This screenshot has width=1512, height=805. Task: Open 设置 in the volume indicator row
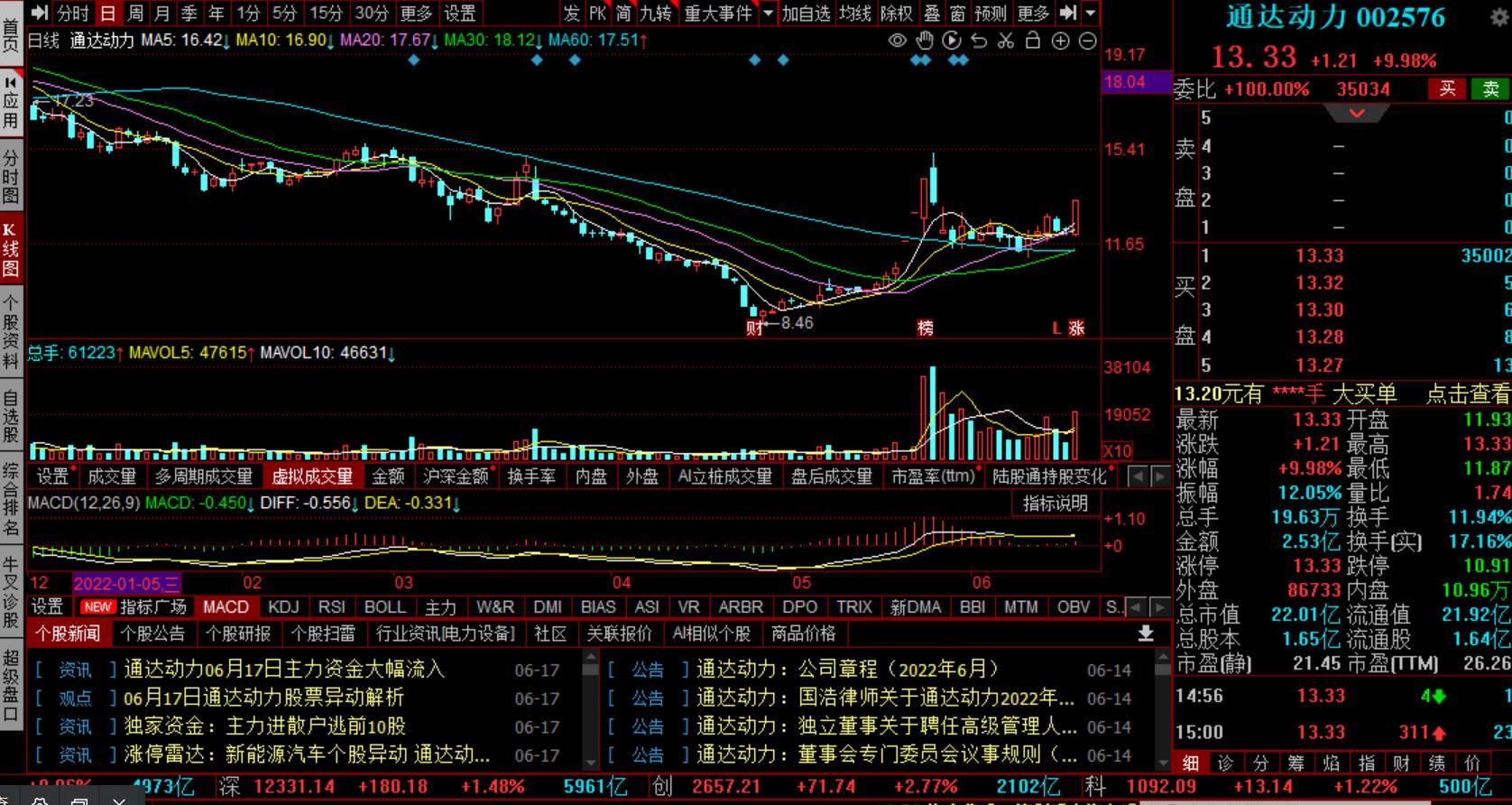[x=52, y=476]
